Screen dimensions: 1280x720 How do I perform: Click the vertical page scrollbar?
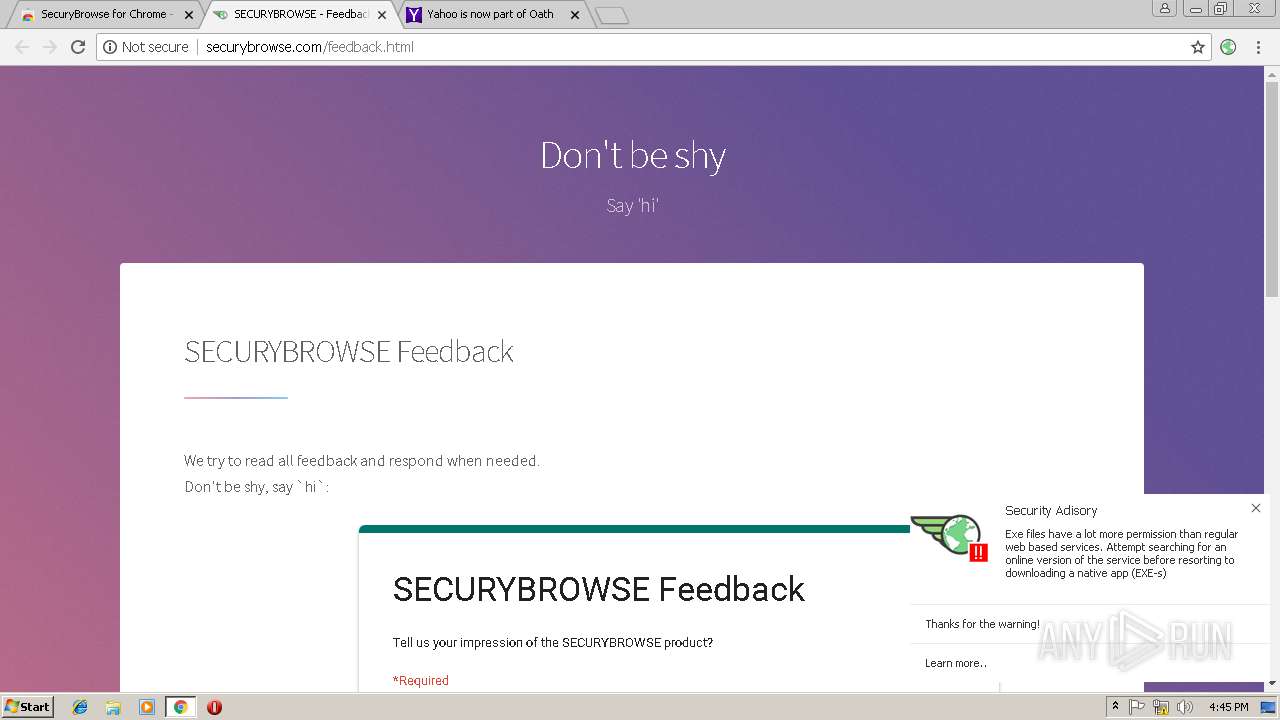[x=1272, y=187]
